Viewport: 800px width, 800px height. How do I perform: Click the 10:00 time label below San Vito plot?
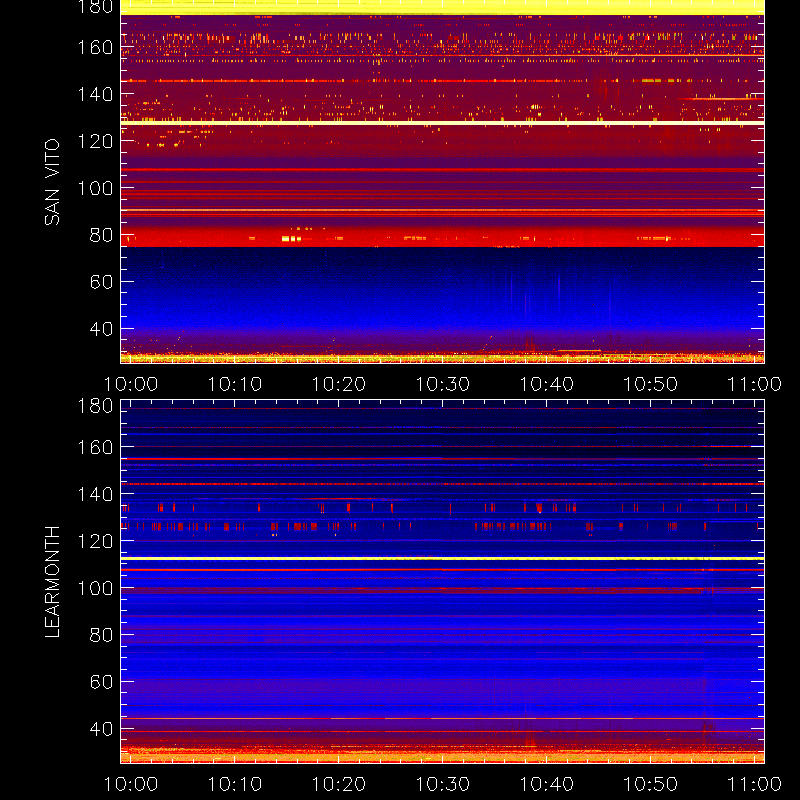coord(131,384)
